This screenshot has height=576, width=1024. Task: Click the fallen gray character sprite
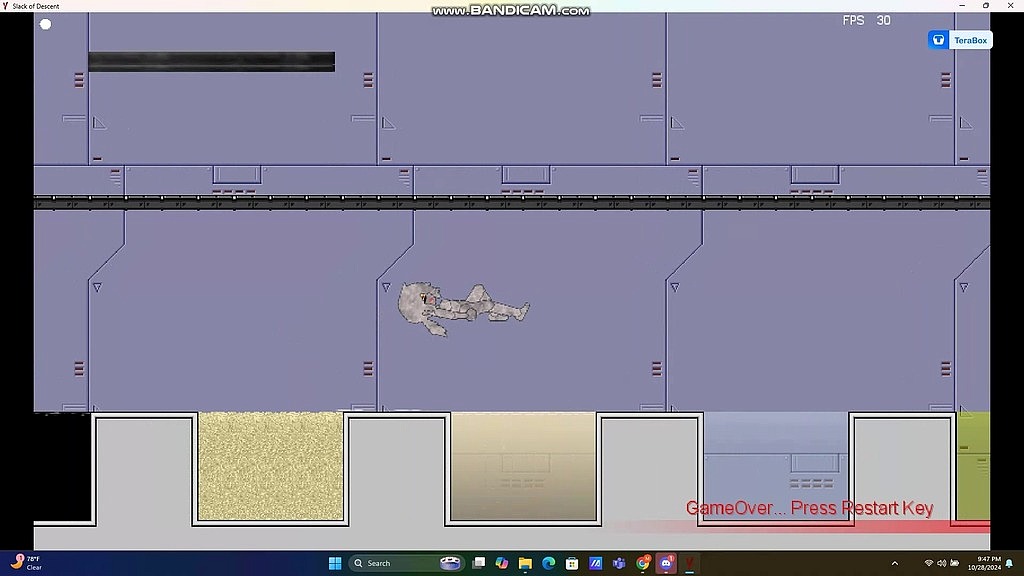tap(460, 307)
